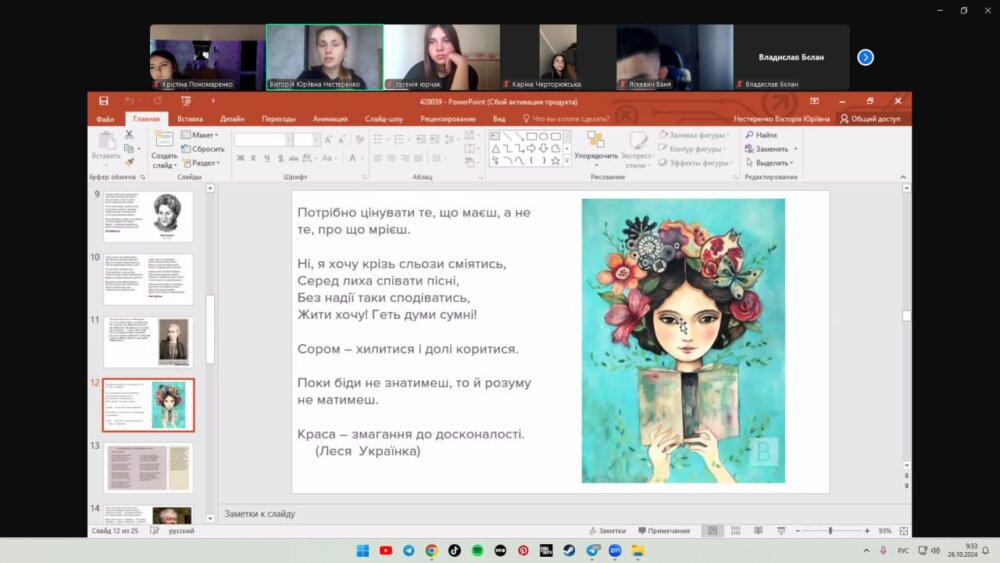Choose the right arrow shape
1000x563 pixels.
coord(531,149)
